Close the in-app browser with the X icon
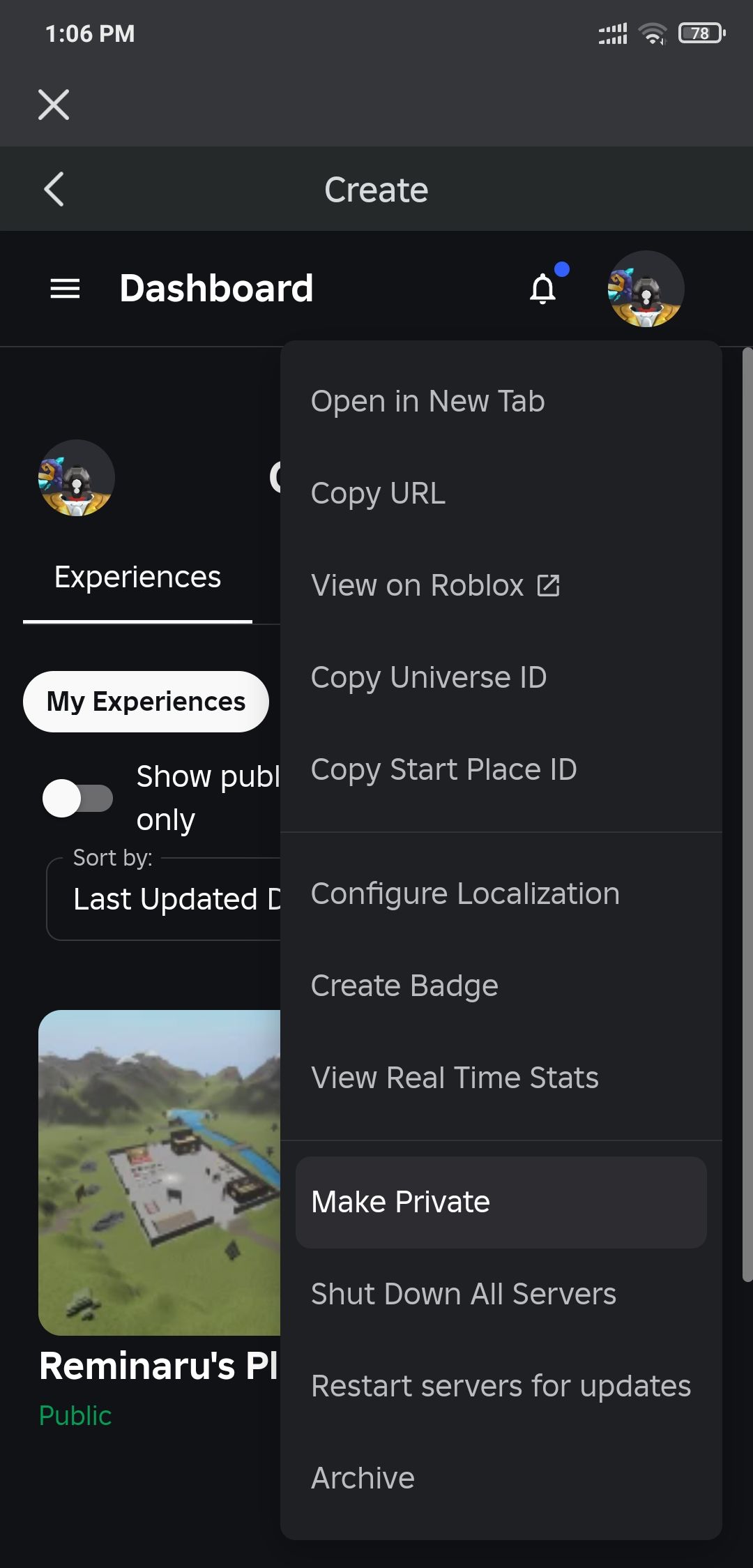 [54, 105]
